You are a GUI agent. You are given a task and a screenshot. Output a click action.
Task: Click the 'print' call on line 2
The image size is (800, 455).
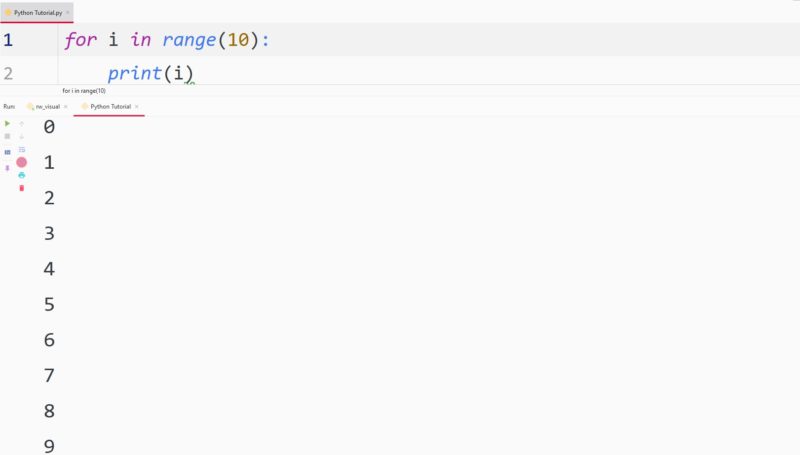point(134,73)
